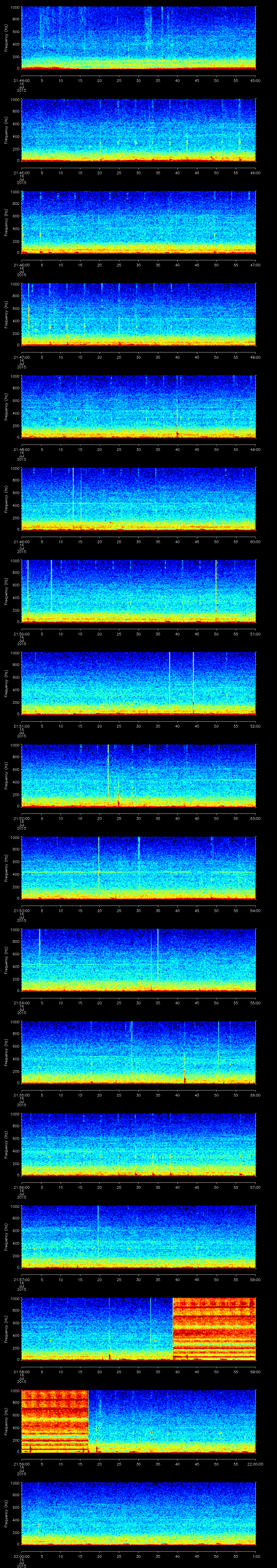The height and width of the screenshot is (1568, 277).
Task: Click the spectrogram panel starting at 21:55:00
Action: click(138, 1052)
